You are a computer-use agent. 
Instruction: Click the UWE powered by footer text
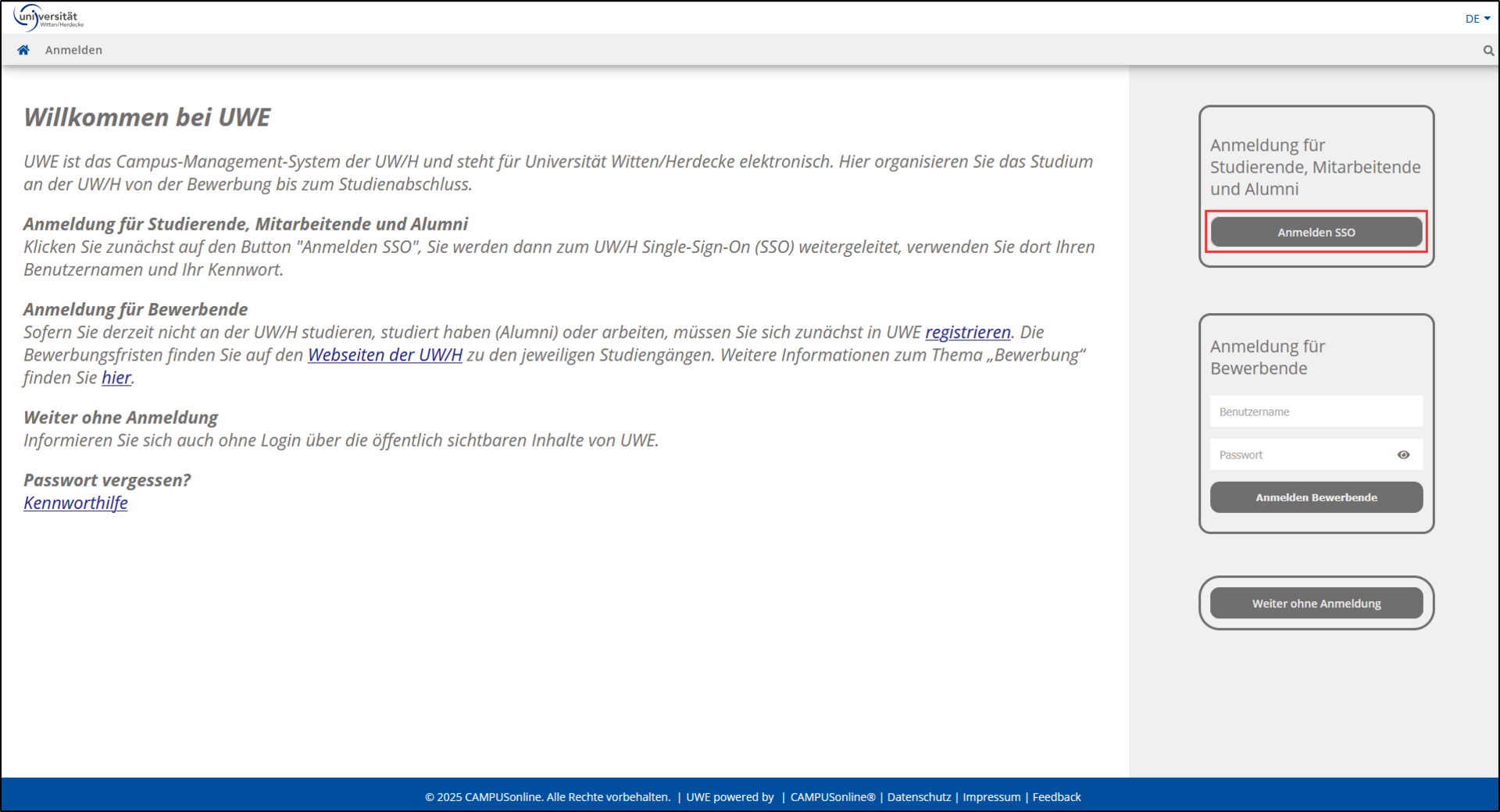(x=730, y=797)
